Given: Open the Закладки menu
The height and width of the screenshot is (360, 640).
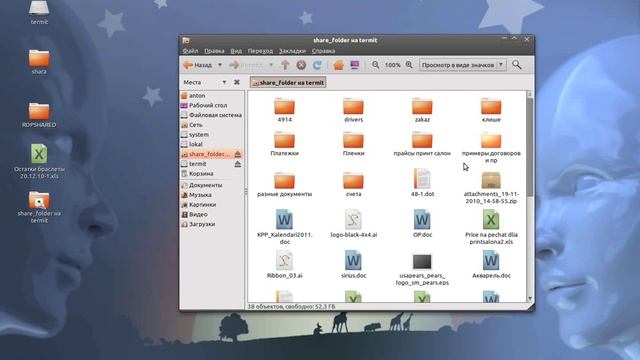Looking at the screenshot, I should (x=292, y=51).
